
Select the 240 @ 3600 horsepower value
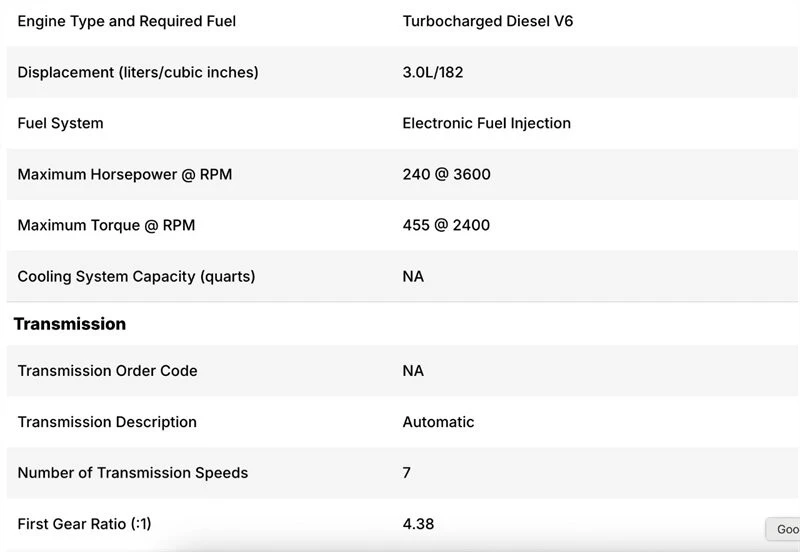click(446, 174)
